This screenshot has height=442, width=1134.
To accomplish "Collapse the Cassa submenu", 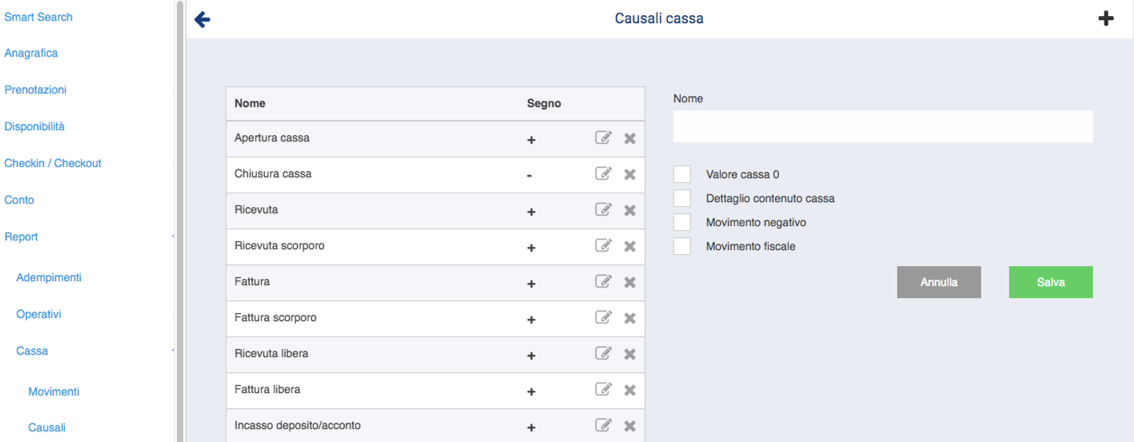I will coord(172,351).
